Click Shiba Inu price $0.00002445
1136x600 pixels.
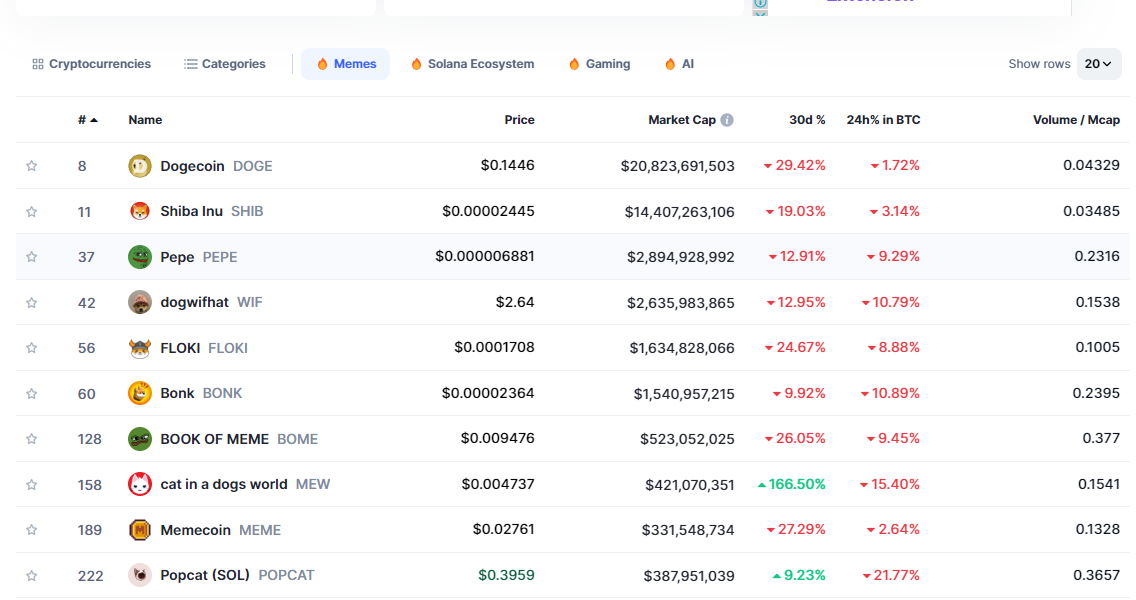488,211
